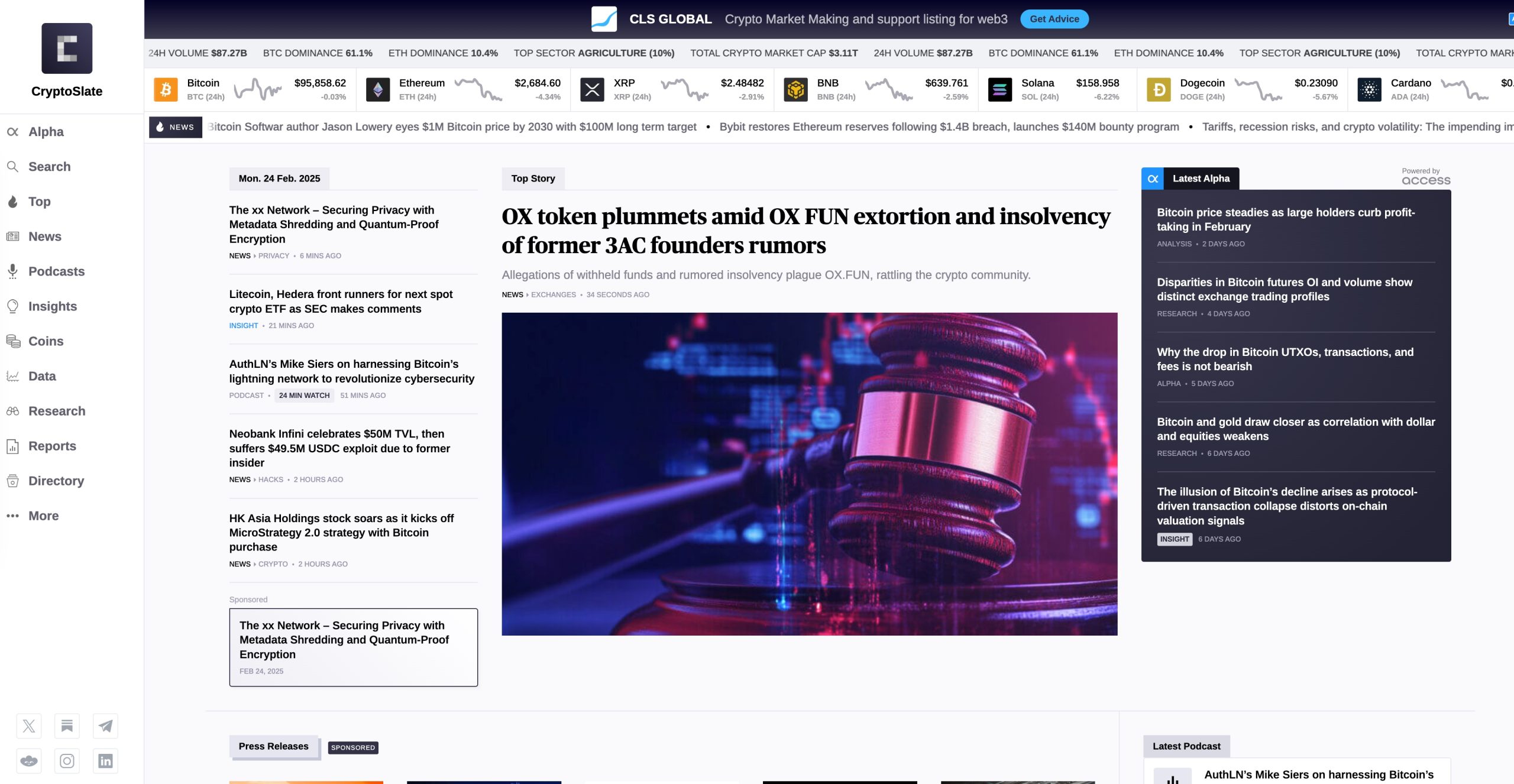Image resolution: width=1514 pixels, height=784 pixels.
Task: Open Neobank Infini exploit article
Action: (x=339, y=448)
